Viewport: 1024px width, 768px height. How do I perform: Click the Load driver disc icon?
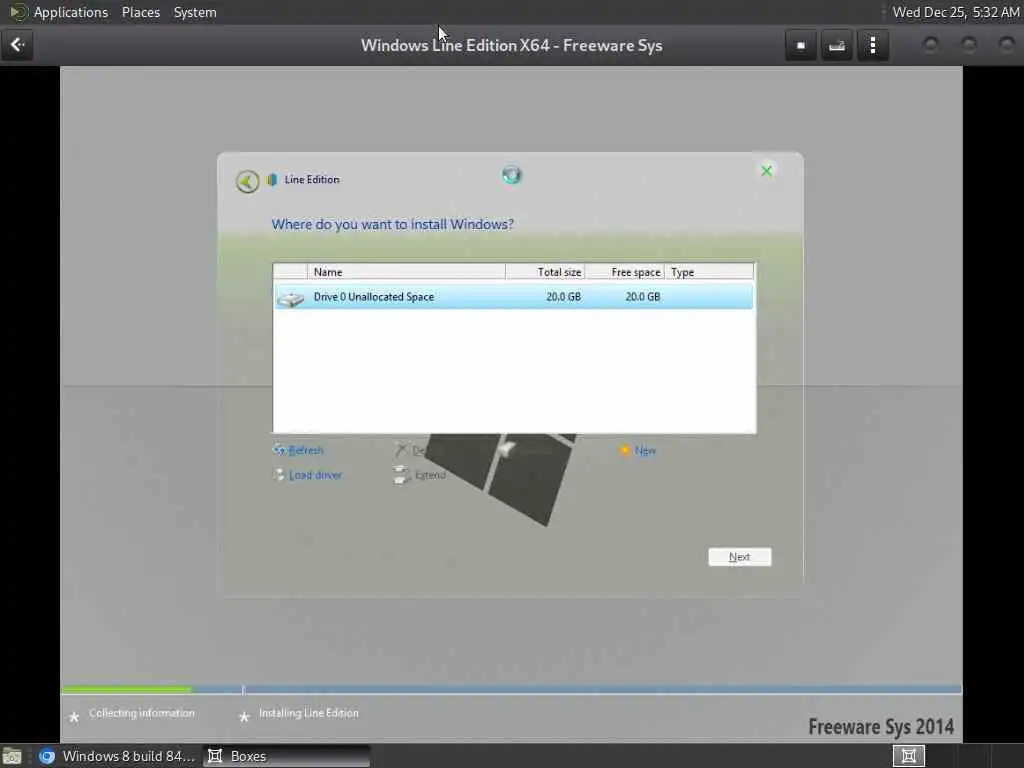click(x=279, y=475)
